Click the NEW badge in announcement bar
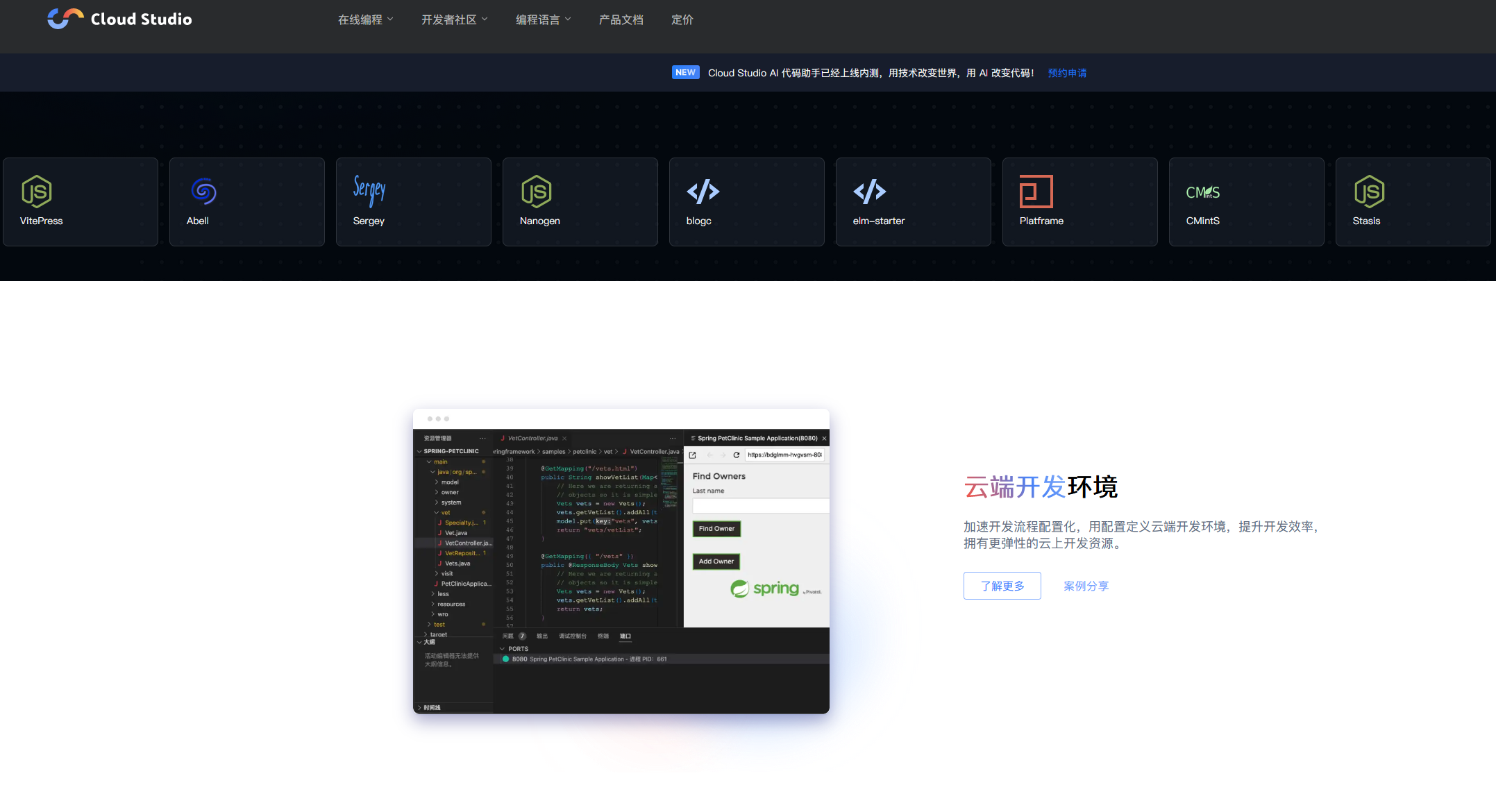Screen dimensions: 1496x812 coord(685,72)
